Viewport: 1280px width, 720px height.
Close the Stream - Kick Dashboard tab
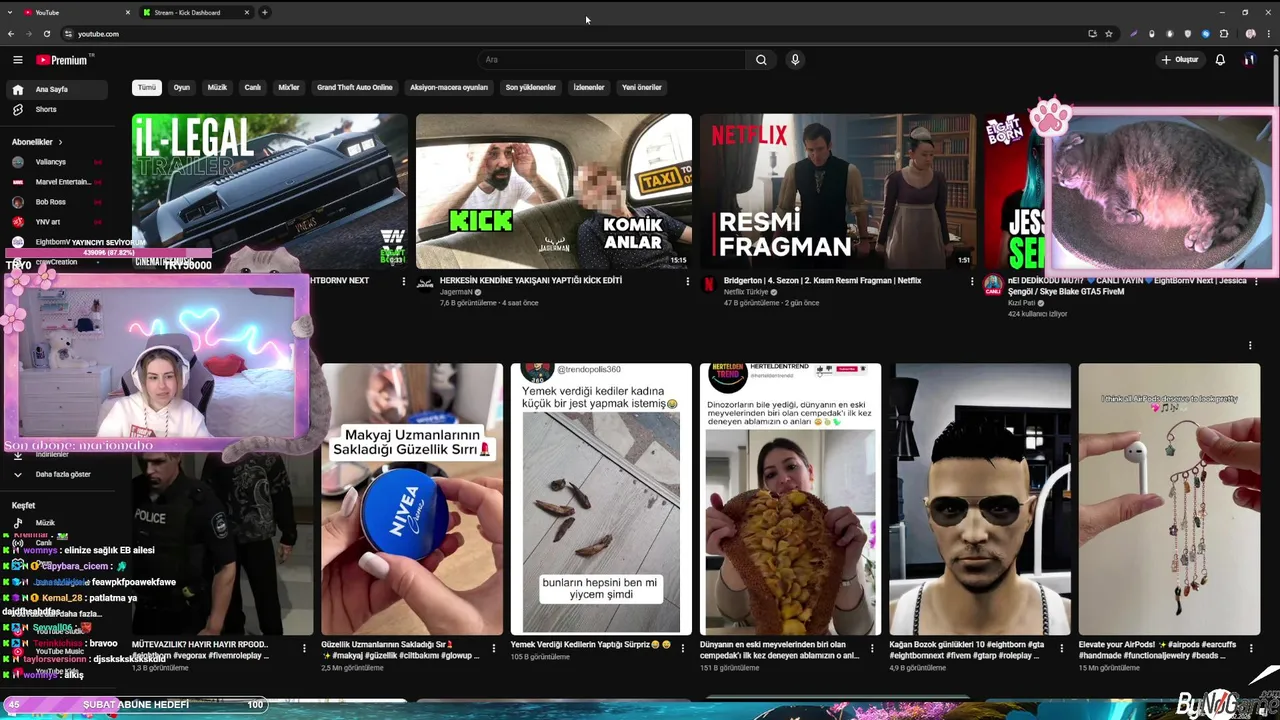click(x=247, y=13)
